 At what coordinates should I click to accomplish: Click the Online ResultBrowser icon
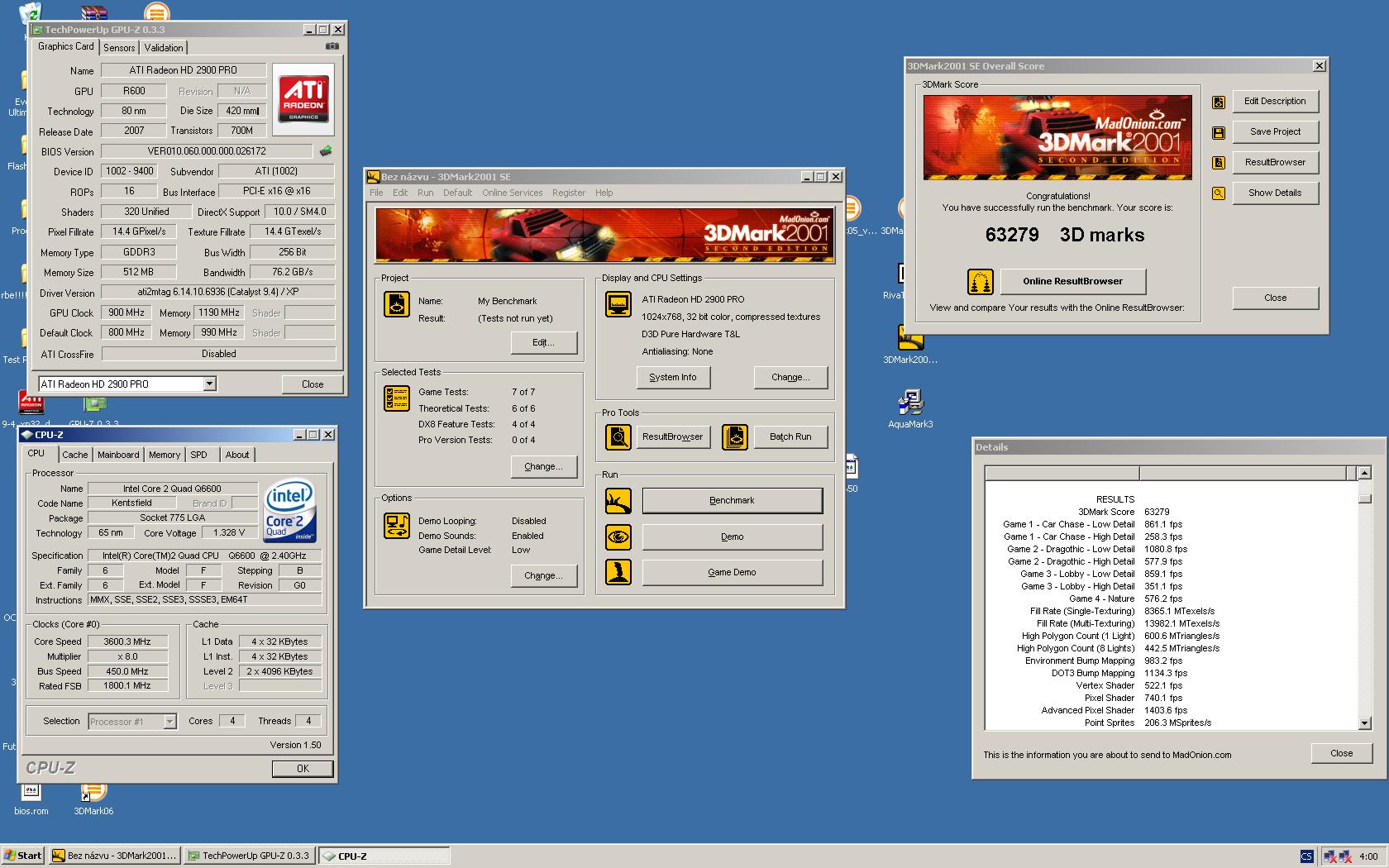[981, 282]
